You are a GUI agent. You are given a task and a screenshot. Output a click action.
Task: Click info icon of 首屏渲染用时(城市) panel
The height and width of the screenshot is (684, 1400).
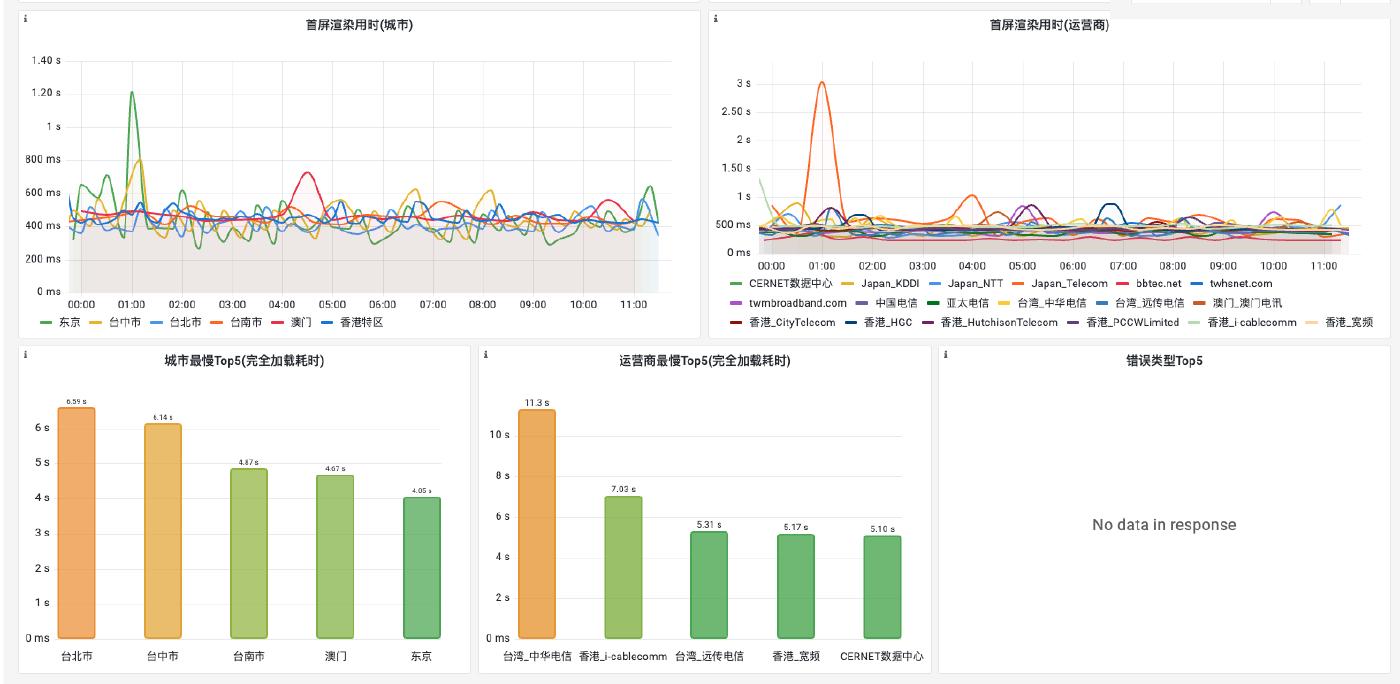[x=25, y=19]
